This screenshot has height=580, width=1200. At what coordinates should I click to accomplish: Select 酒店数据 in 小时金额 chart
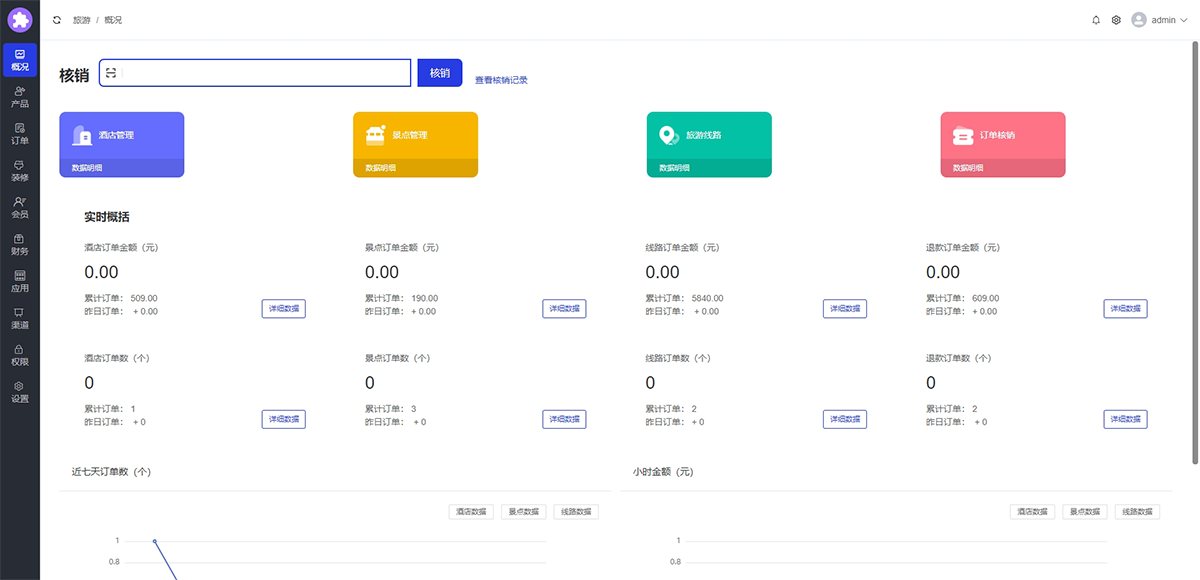1032,512
